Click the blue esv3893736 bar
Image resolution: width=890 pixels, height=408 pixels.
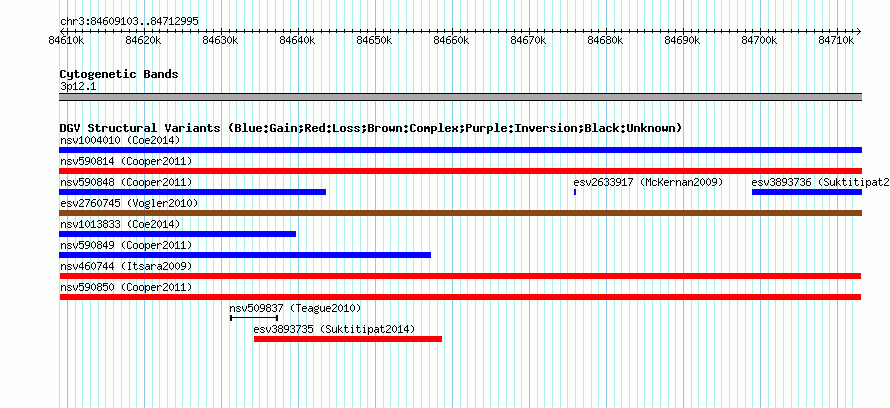pos(807,192)
